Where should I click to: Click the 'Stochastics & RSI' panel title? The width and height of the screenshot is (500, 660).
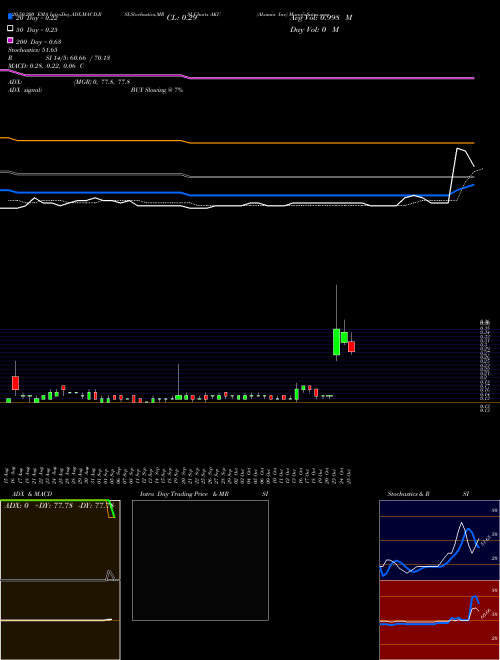point(428,494)
